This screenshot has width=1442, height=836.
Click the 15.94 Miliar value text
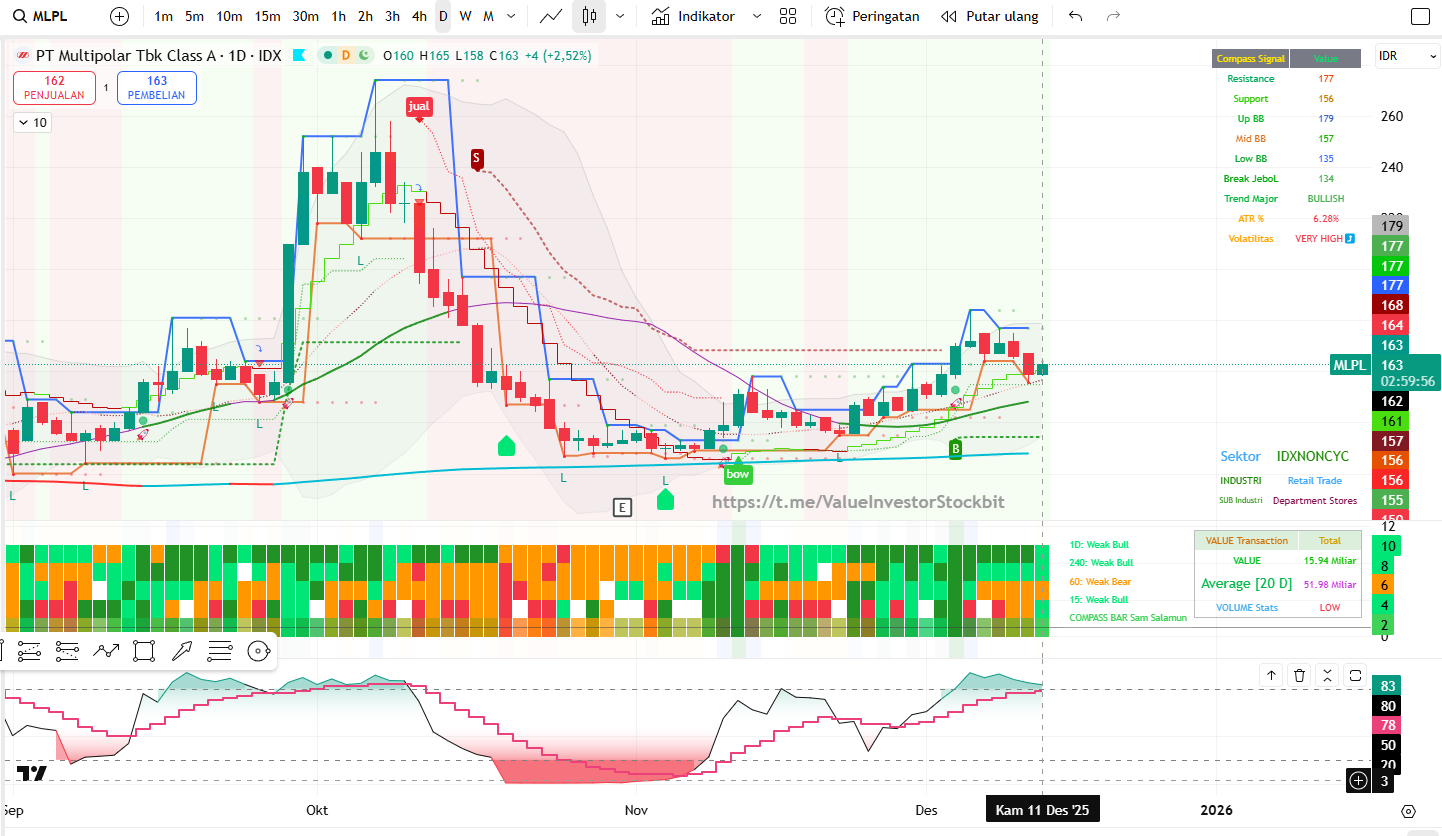click(1330, 561)
